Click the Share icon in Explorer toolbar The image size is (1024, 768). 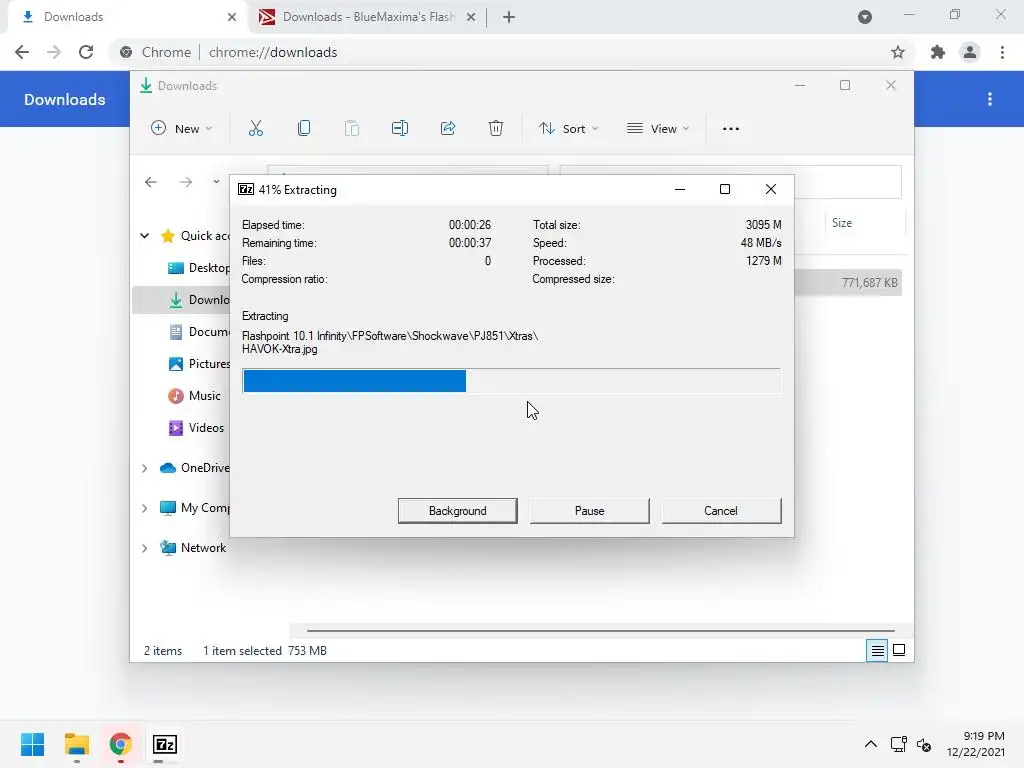[448, 129]
